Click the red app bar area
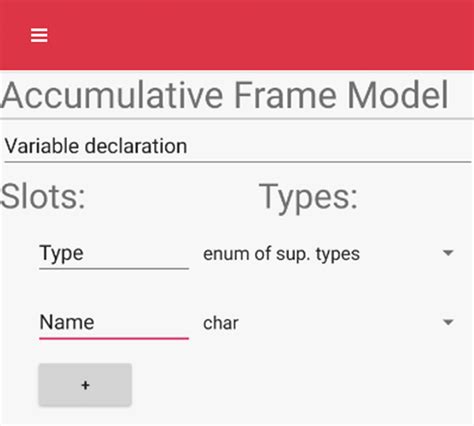474x426 pixels. (237, 35)
